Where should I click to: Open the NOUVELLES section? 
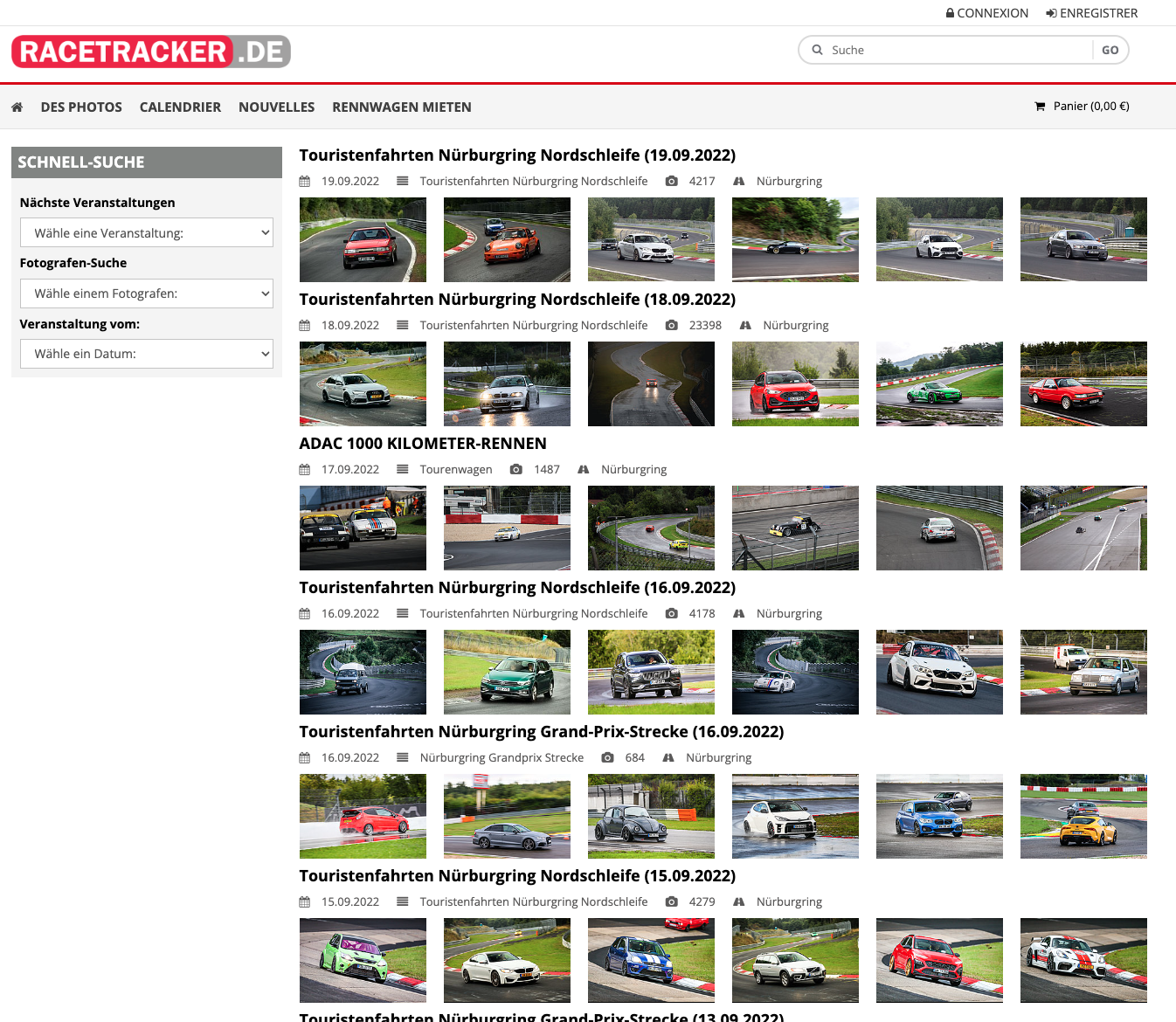tap(276, 107)
